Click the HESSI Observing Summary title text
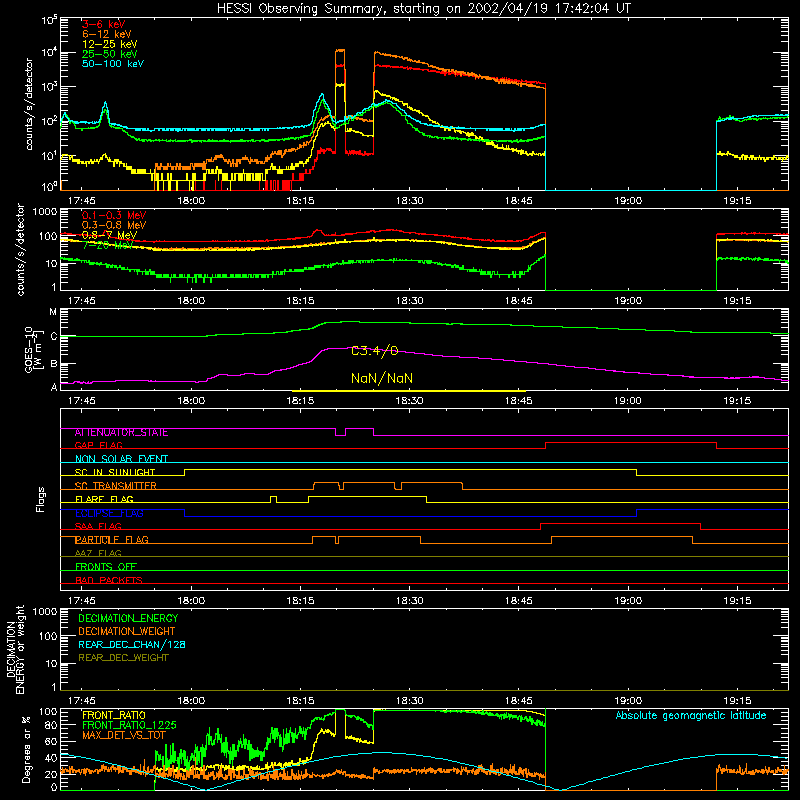Screen dimensions: 800x800 423,9
